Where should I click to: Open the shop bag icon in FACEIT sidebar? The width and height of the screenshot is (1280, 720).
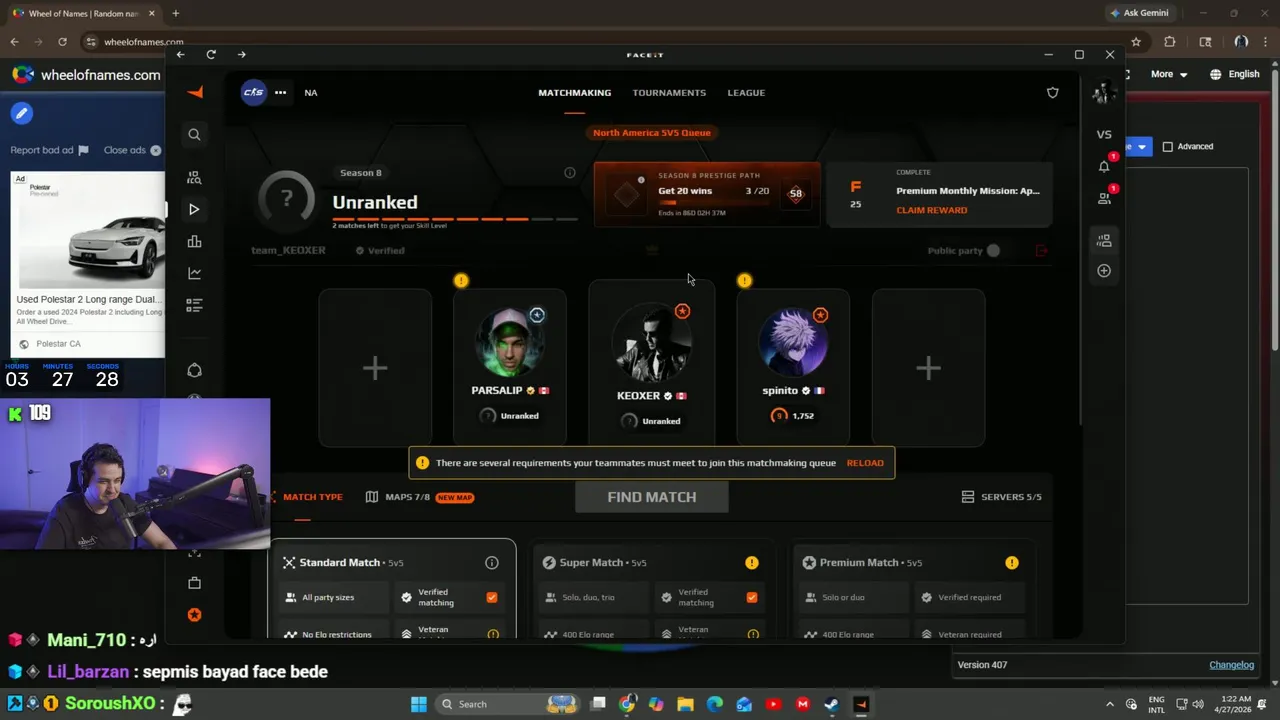click(x=194, y=583)
